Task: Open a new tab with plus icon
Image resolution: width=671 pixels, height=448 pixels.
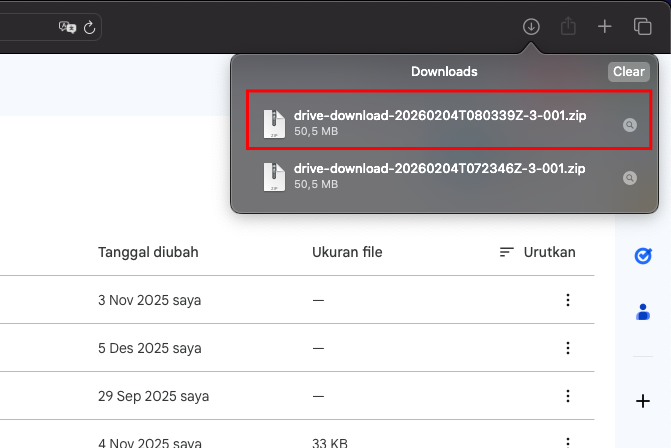Action: coord(604,27)
